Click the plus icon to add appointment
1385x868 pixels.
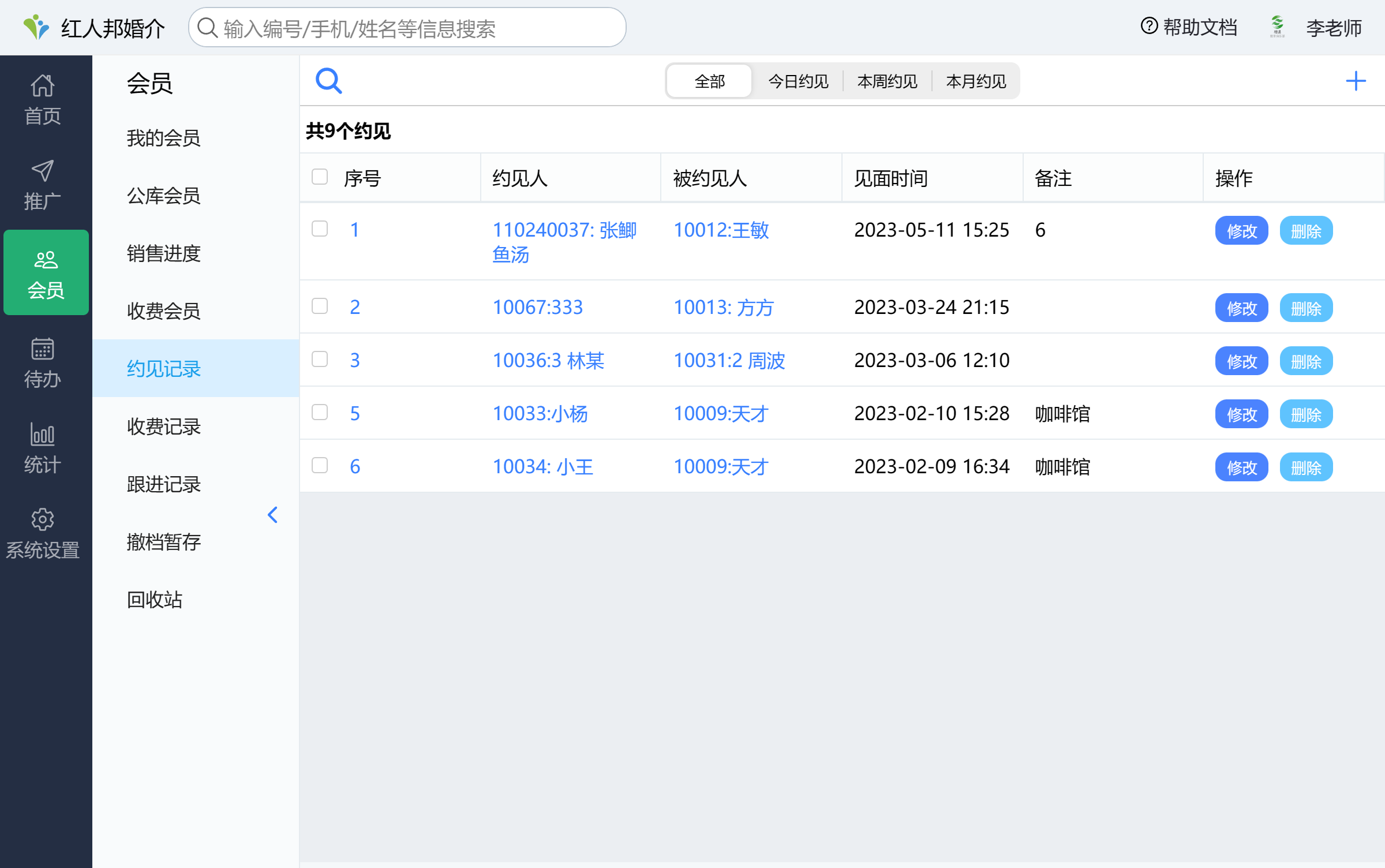pyautogui.click(x=1356, y=81)
